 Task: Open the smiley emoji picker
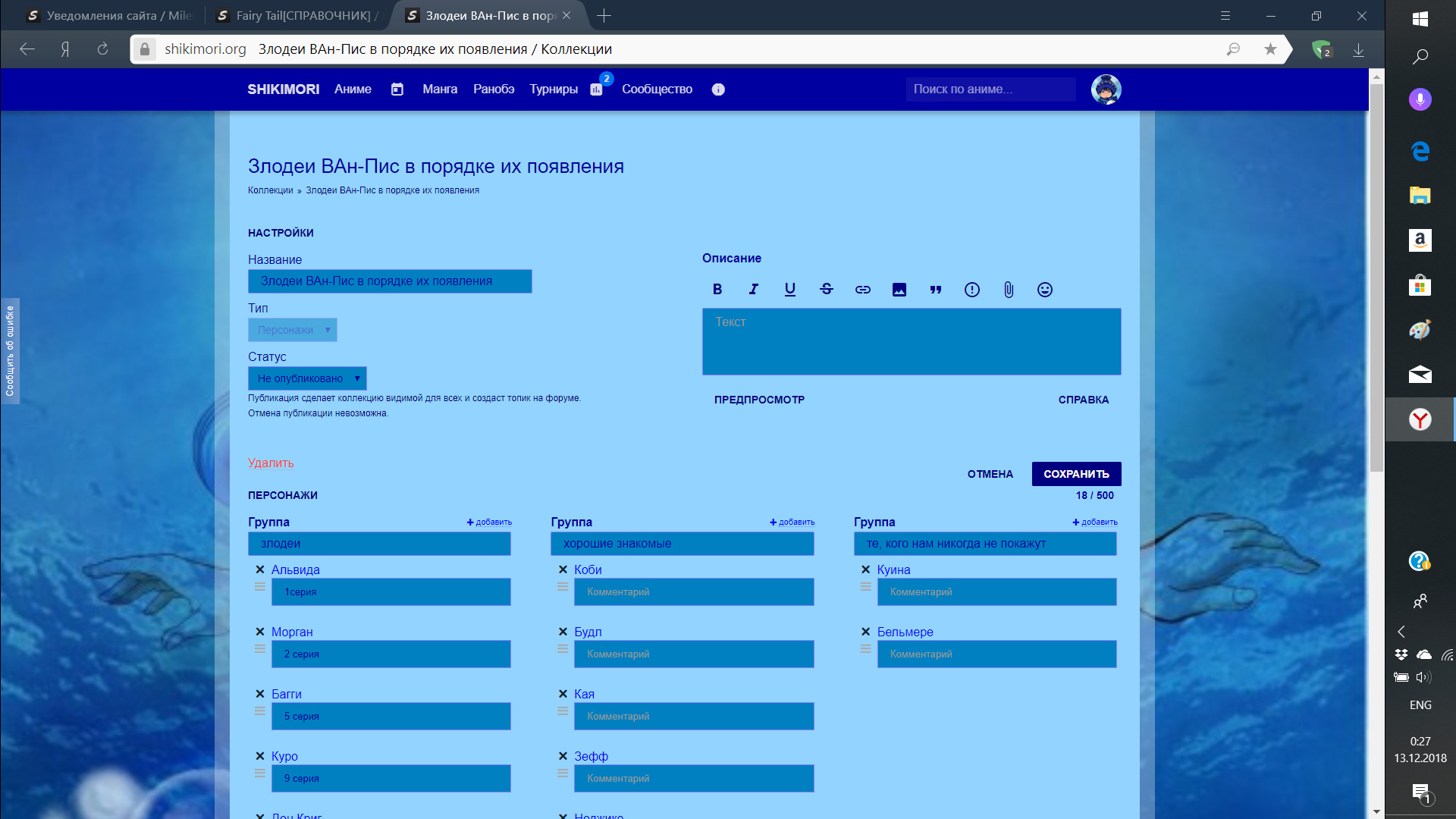(x=1045, y=290)
